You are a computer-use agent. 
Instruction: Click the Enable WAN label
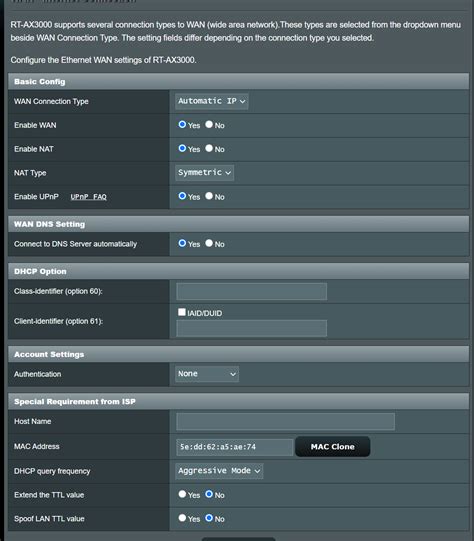[35, 125]
